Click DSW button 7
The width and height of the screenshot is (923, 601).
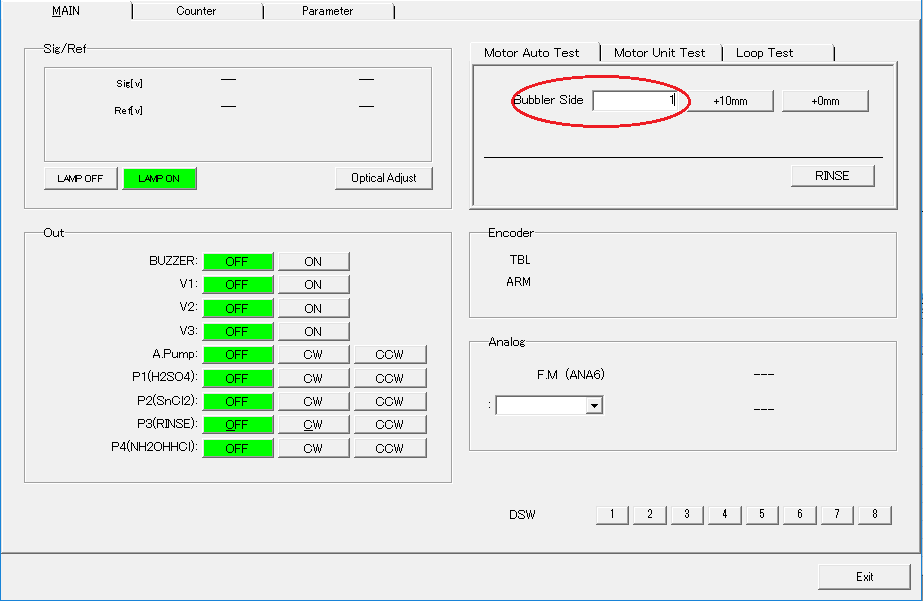[x=837, y=514]
